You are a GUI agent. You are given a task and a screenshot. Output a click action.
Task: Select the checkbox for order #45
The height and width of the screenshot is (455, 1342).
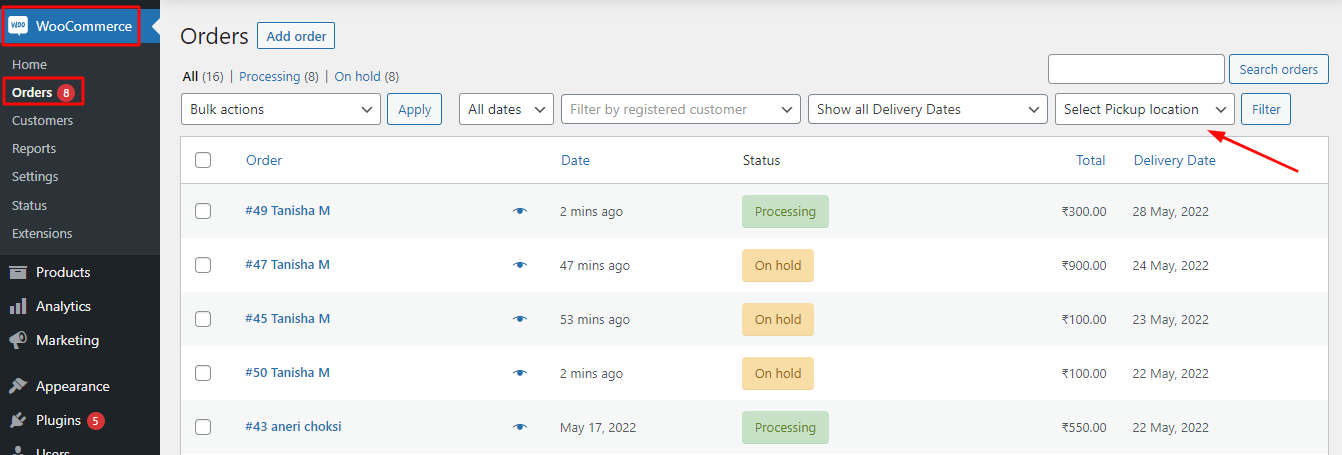point(203,319)
